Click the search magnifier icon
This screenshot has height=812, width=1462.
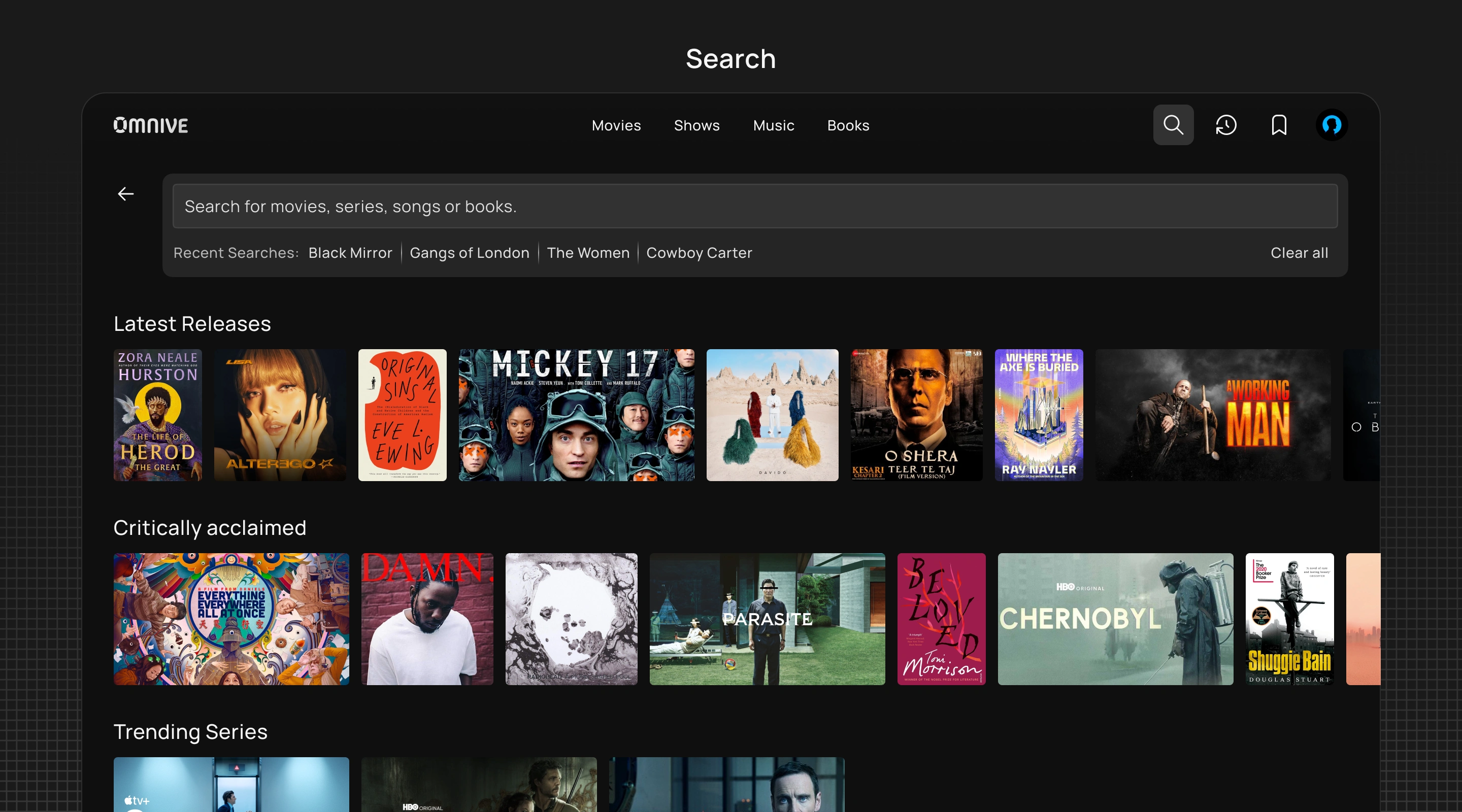tap(1173, 125)
